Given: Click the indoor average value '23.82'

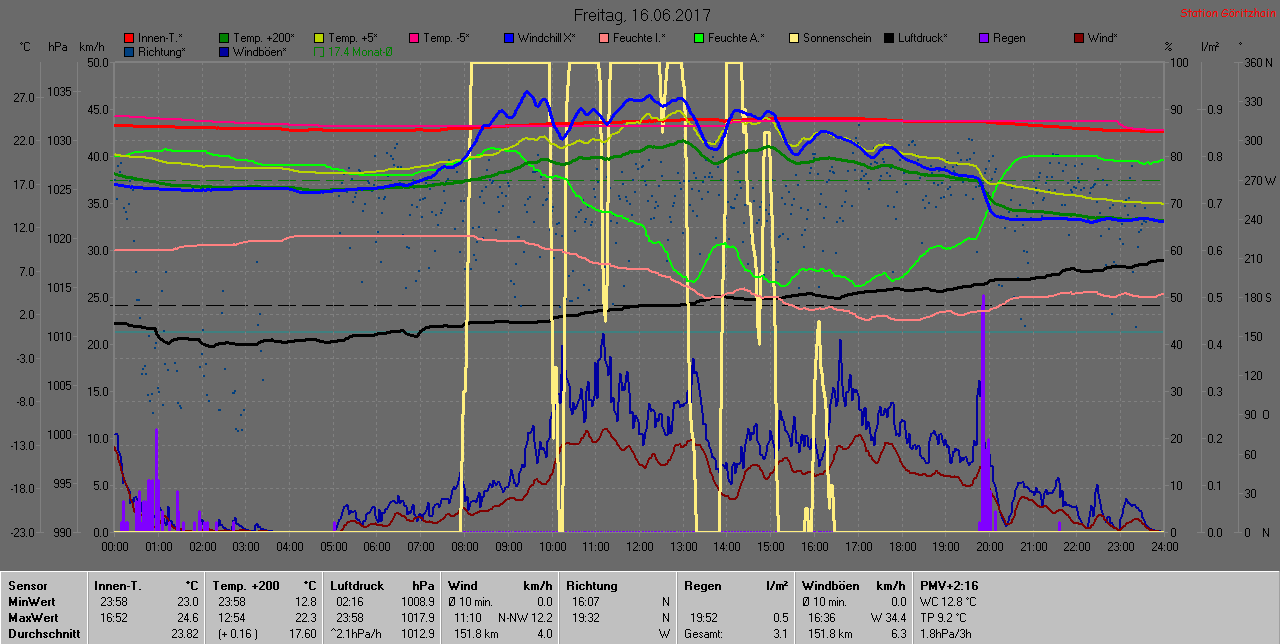Looking at the screenshot, I should [x=185, y=634].
